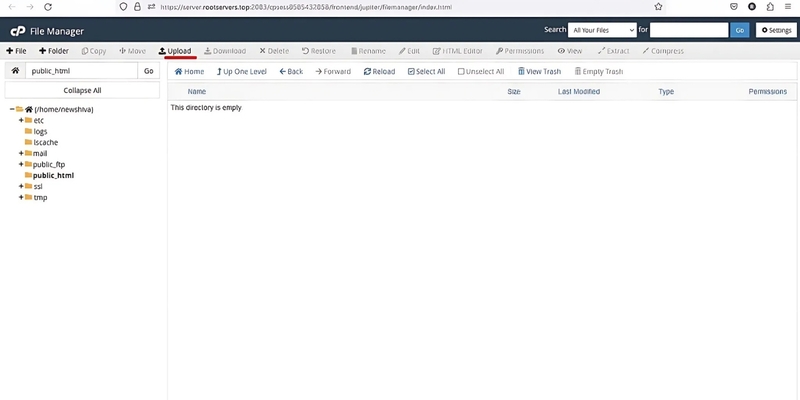Select the public_html folder in the tree
800x400 pixels.
(x=53, y=175)
